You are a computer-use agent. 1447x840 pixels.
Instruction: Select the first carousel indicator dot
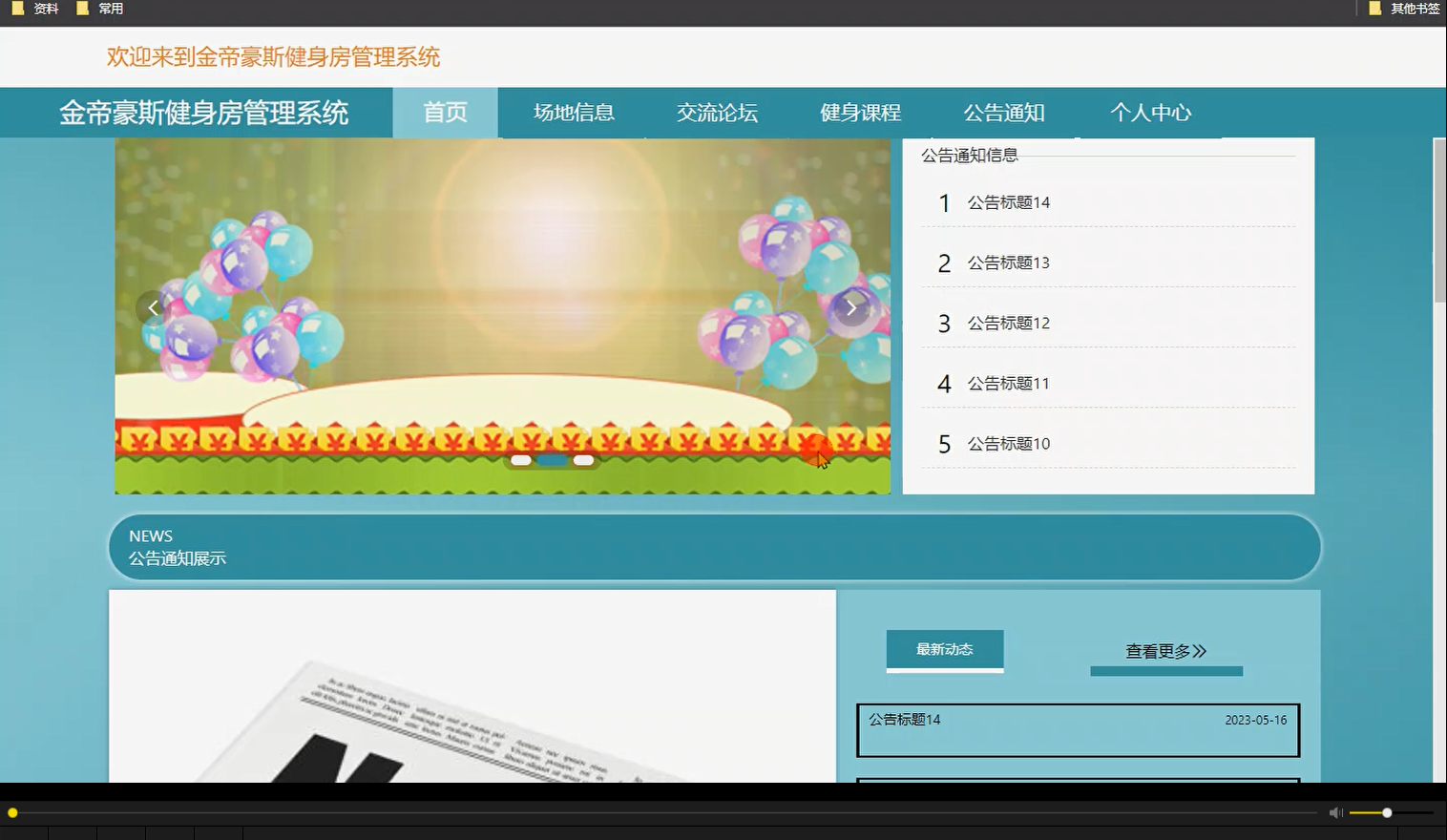[520, 460]
